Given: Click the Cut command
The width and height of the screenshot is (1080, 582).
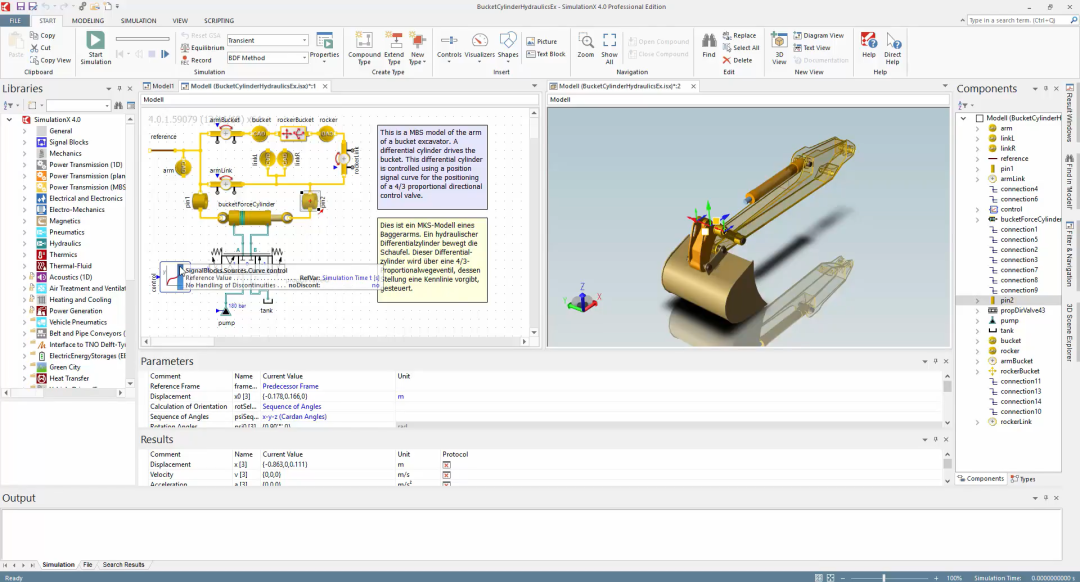Looking at the screenshot, I should (41, 48).
